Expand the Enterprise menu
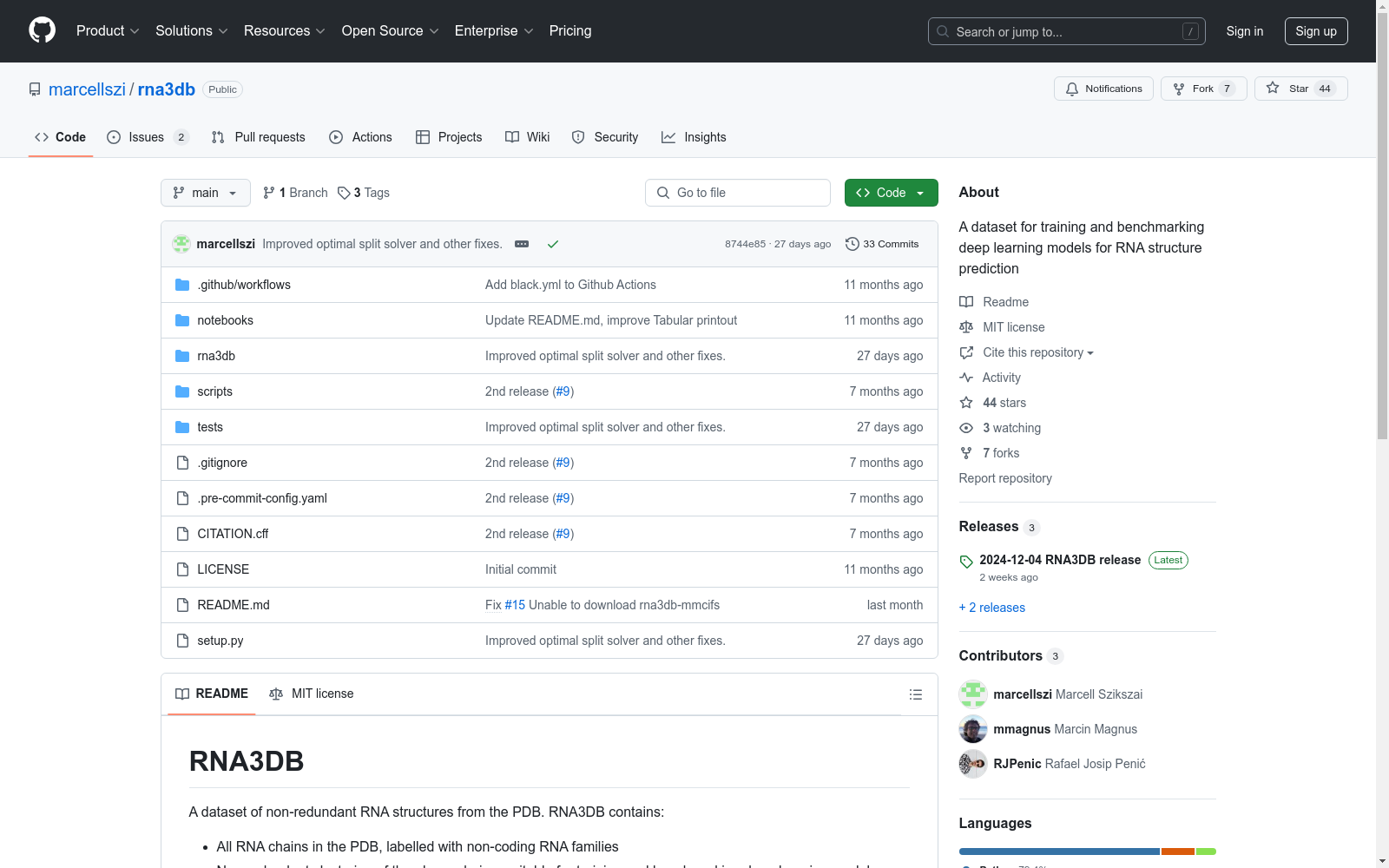 tap(494, 31)
